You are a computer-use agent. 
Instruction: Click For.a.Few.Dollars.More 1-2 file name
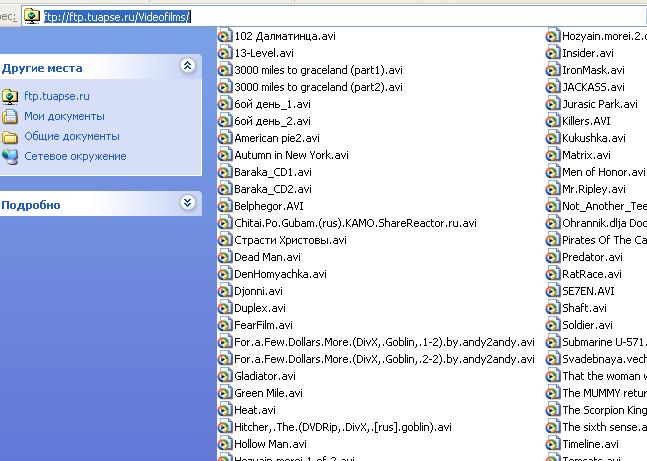384,342
